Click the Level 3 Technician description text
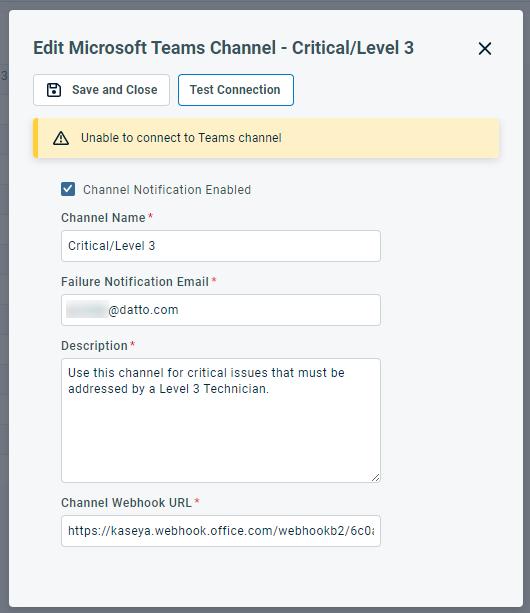 click(214, 389)
